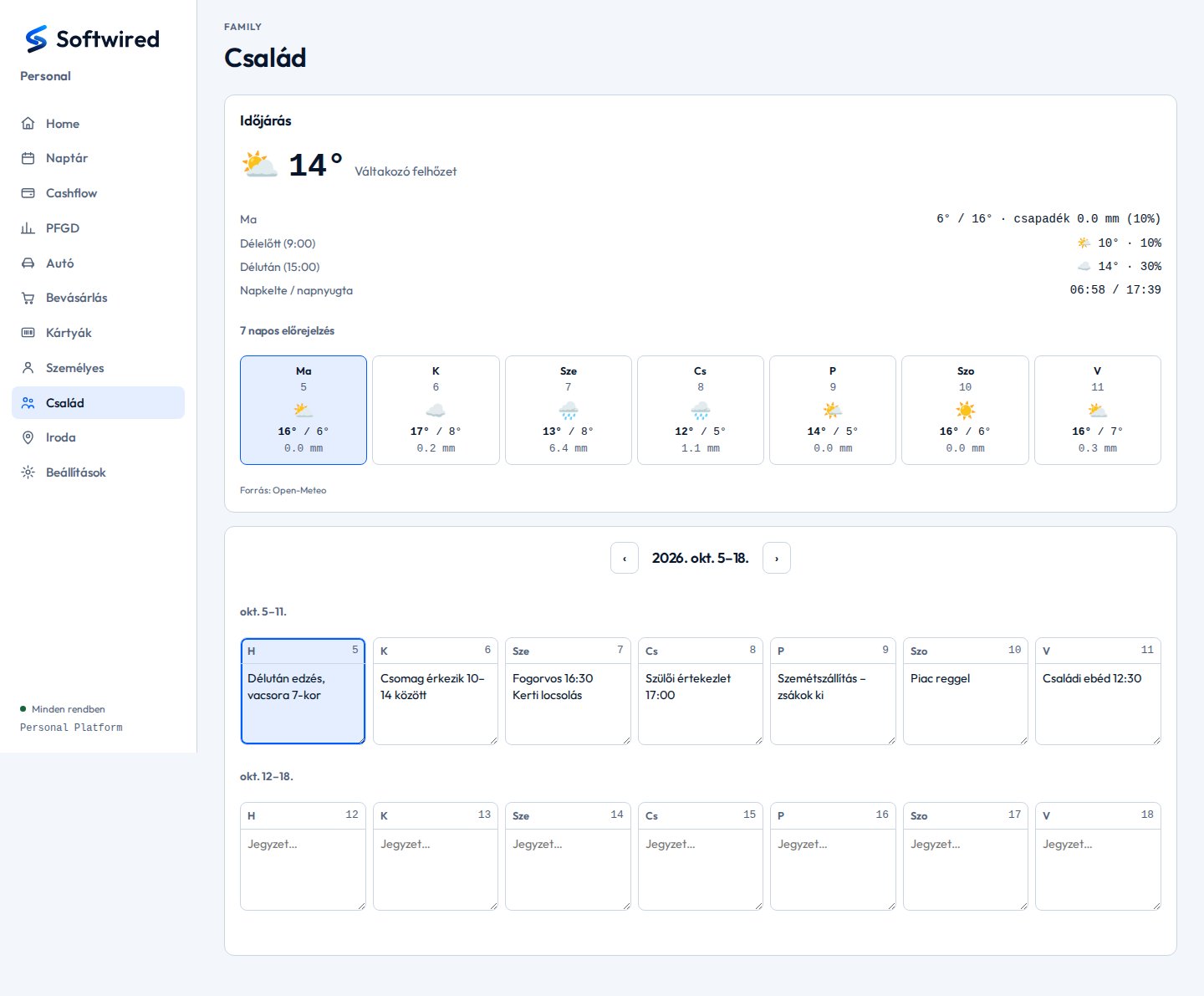This screenshot has width=1204, height=996.
Task: Click the empty note field for H 12
Action: pyautogui.click(x=304, y=869)
